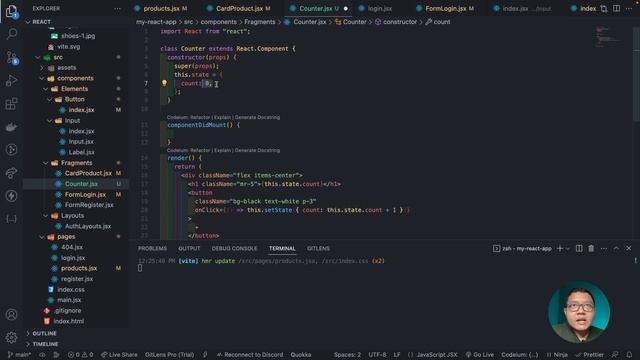Switch to the CardProduct.jsx editor tab
Screen dimensions: 640x360
[239, 8]
